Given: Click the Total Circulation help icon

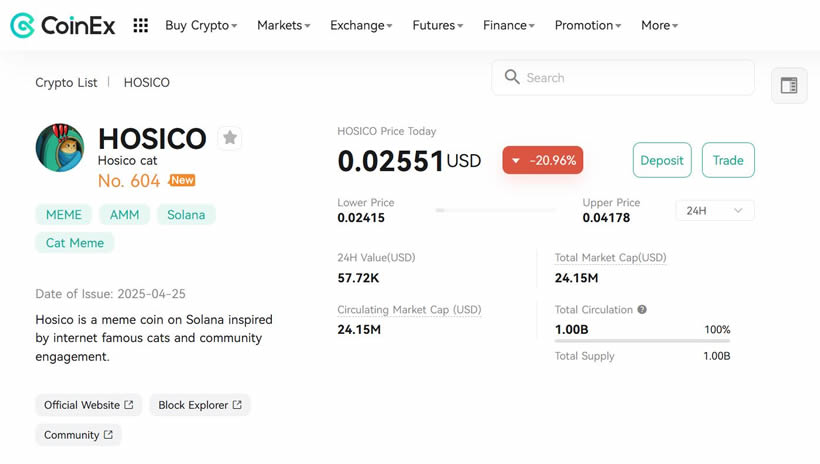Looking at the screenshot, I should (642, 310).
